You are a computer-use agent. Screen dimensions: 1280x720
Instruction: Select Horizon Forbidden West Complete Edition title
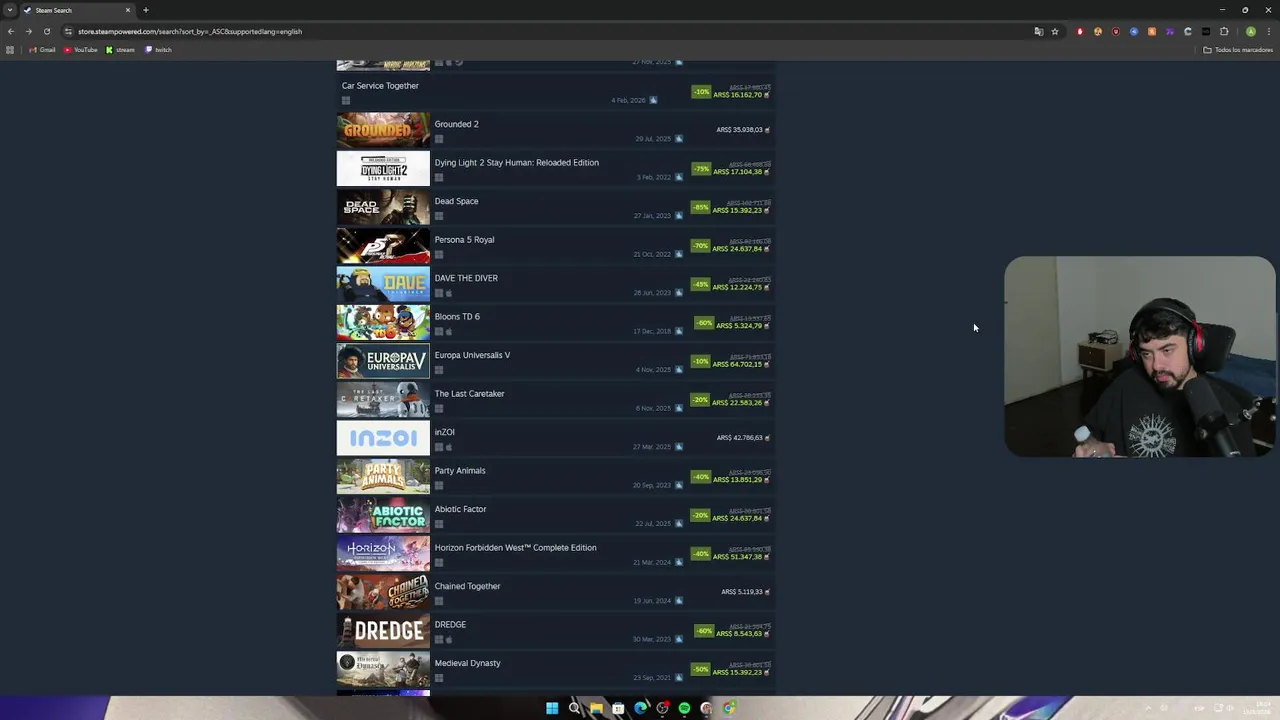pyautogui.click(x=515, y=548)
